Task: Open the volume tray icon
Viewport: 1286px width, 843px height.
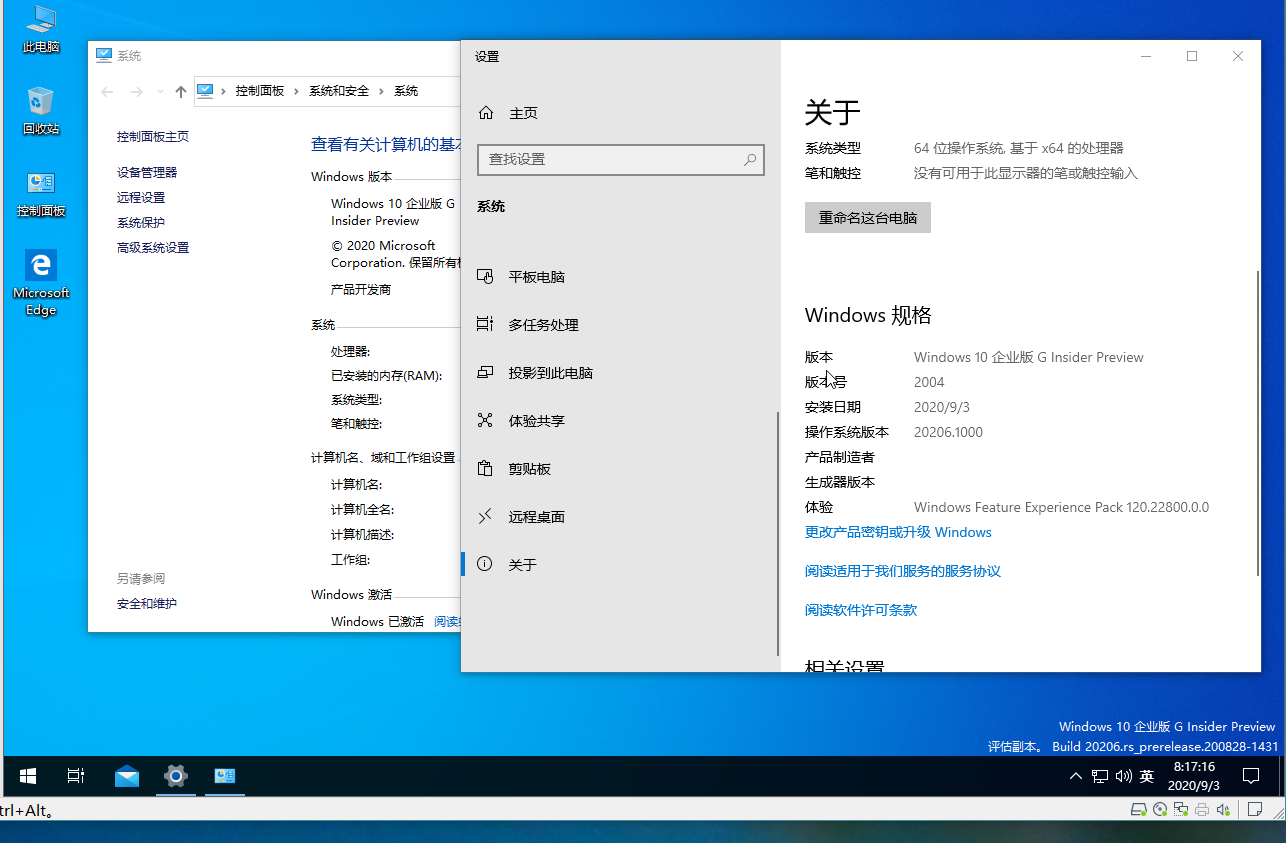Action: tap(1123, 776)
